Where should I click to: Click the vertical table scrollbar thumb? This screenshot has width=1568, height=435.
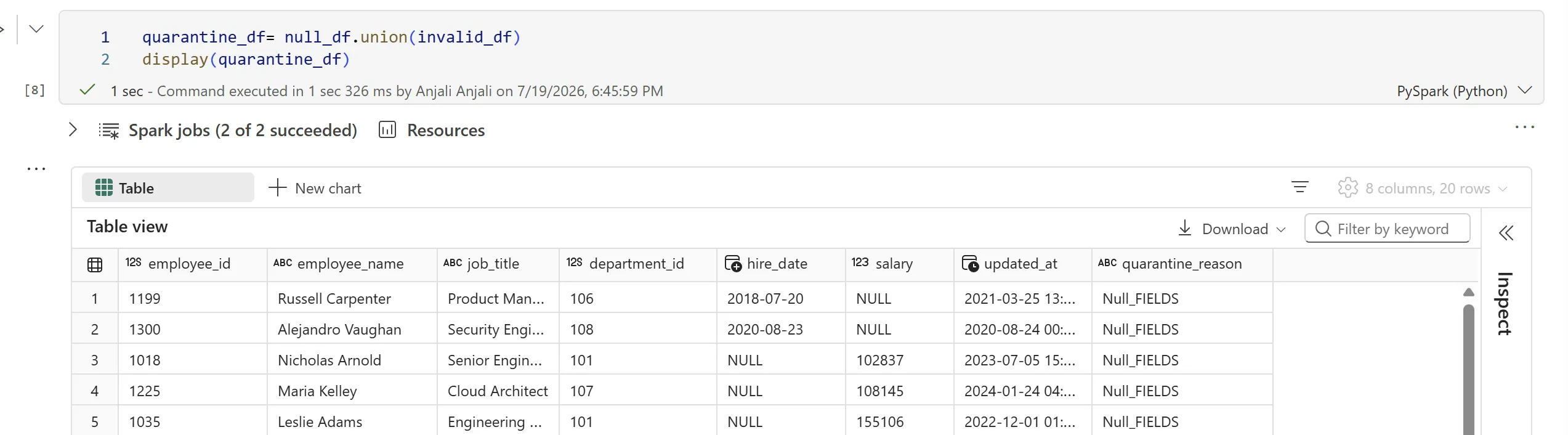click(x=1469, y=370)
